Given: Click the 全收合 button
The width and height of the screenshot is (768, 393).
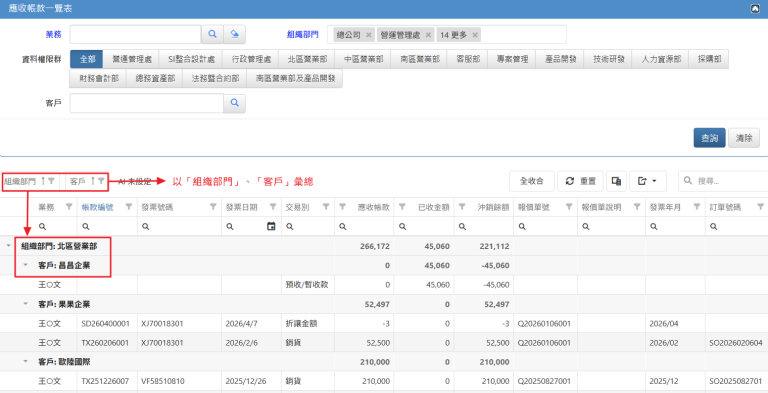Looking at the screenshot, I should (x=532, y=181).
